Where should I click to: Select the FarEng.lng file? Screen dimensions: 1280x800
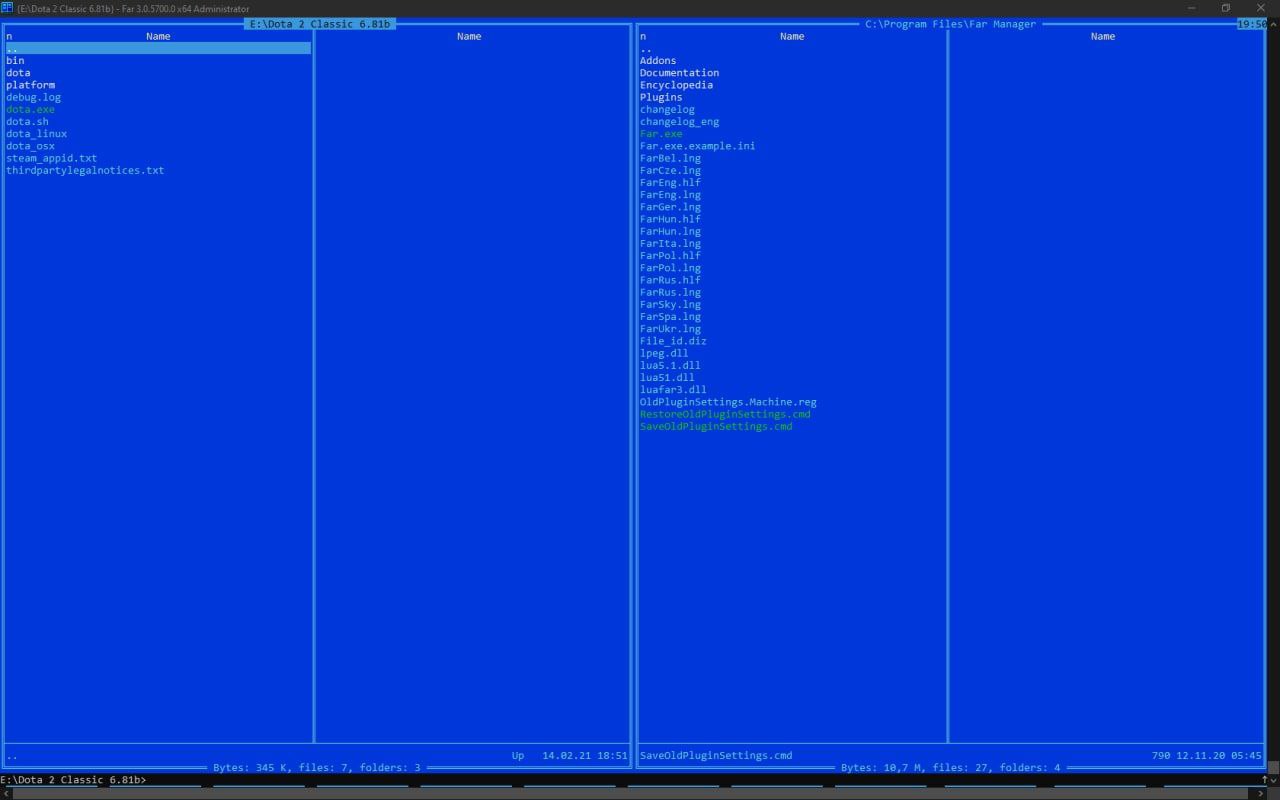[670, 194]
